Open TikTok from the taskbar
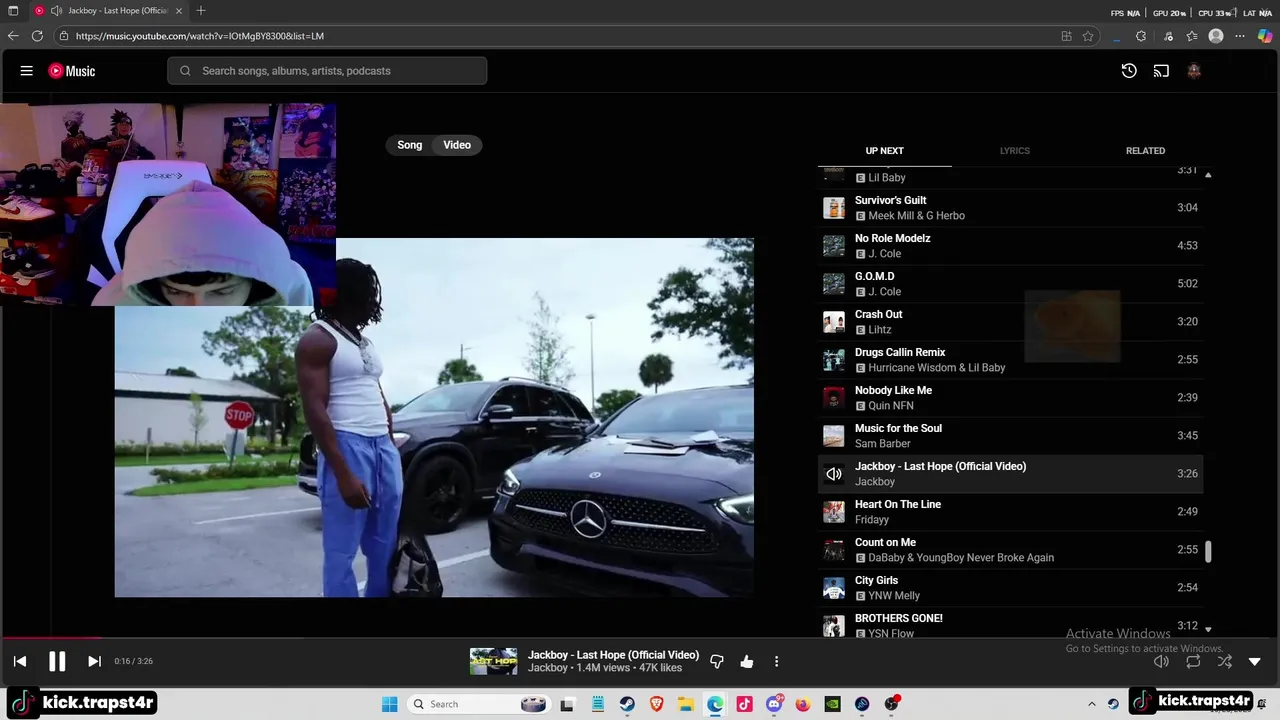1280x720 pixels. click(x=744, y=704)
